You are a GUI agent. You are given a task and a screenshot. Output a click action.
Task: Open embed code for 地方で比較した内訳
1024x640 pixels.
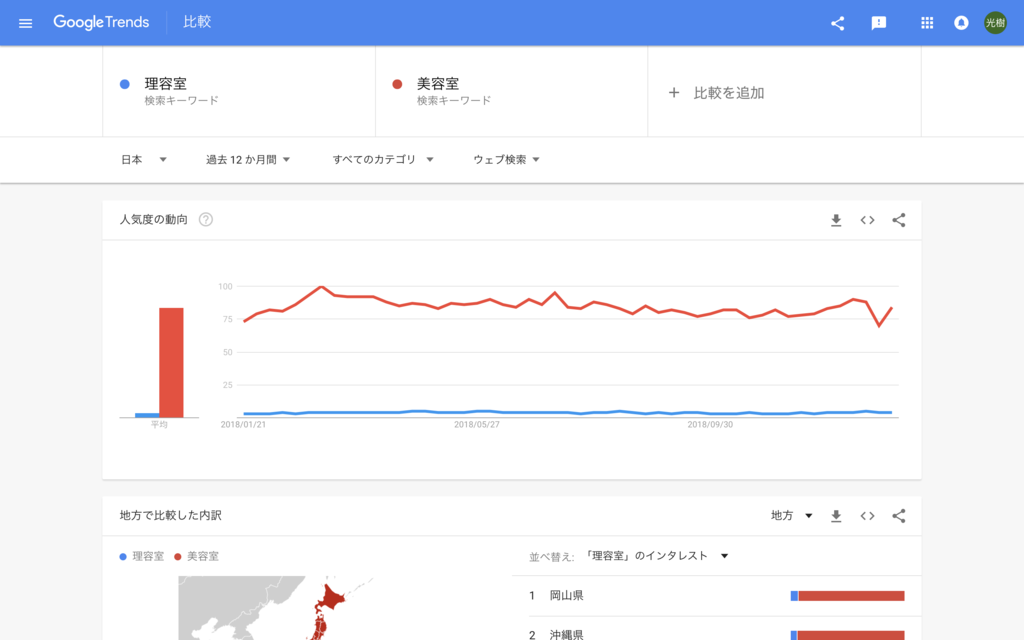pos(867,516)
